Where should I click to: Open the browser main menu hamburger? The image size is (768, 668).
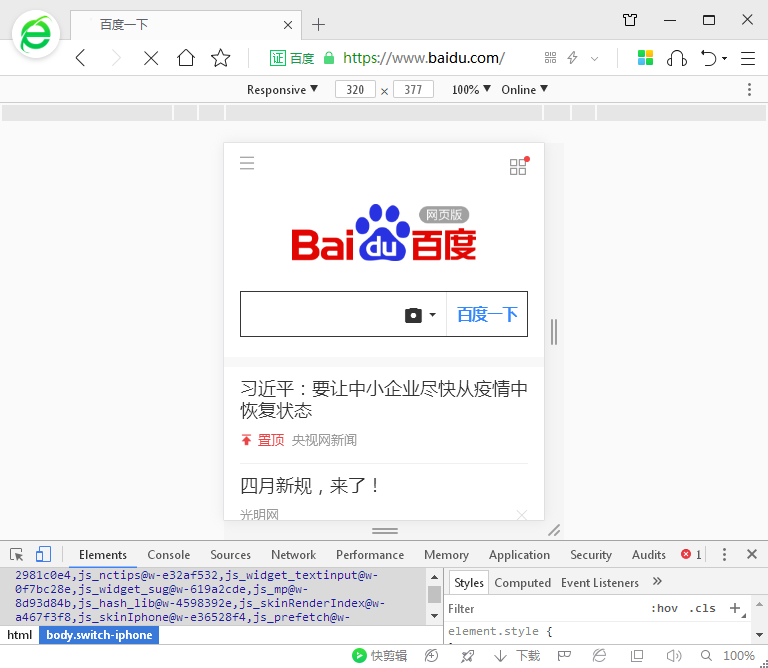[747, 58]
